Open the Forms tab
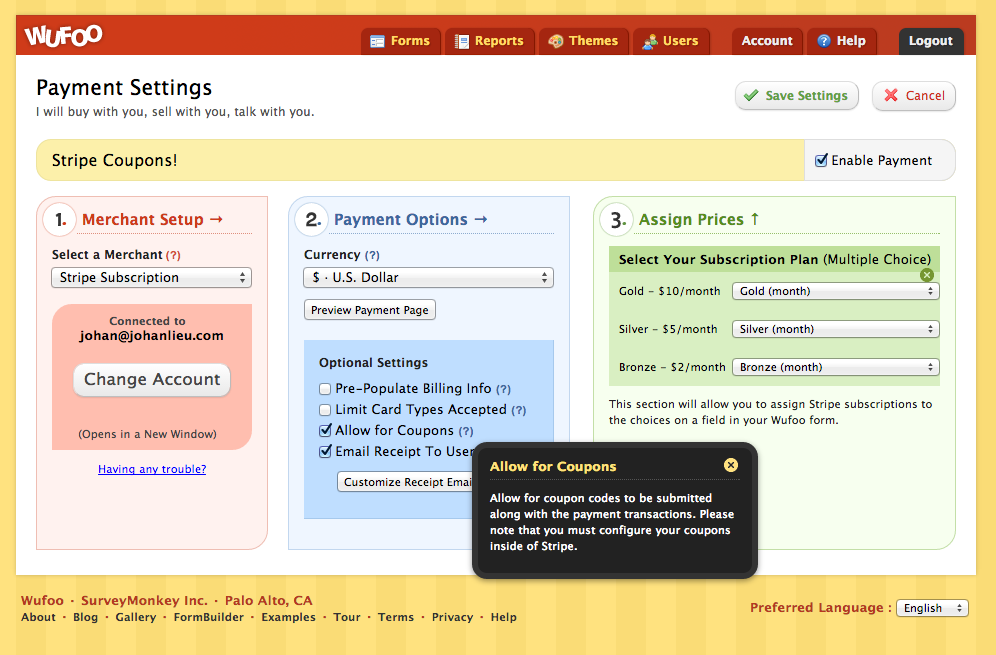The height and width of the screenshot is (655, 996). pyautogui.click(x=401, y=41)
